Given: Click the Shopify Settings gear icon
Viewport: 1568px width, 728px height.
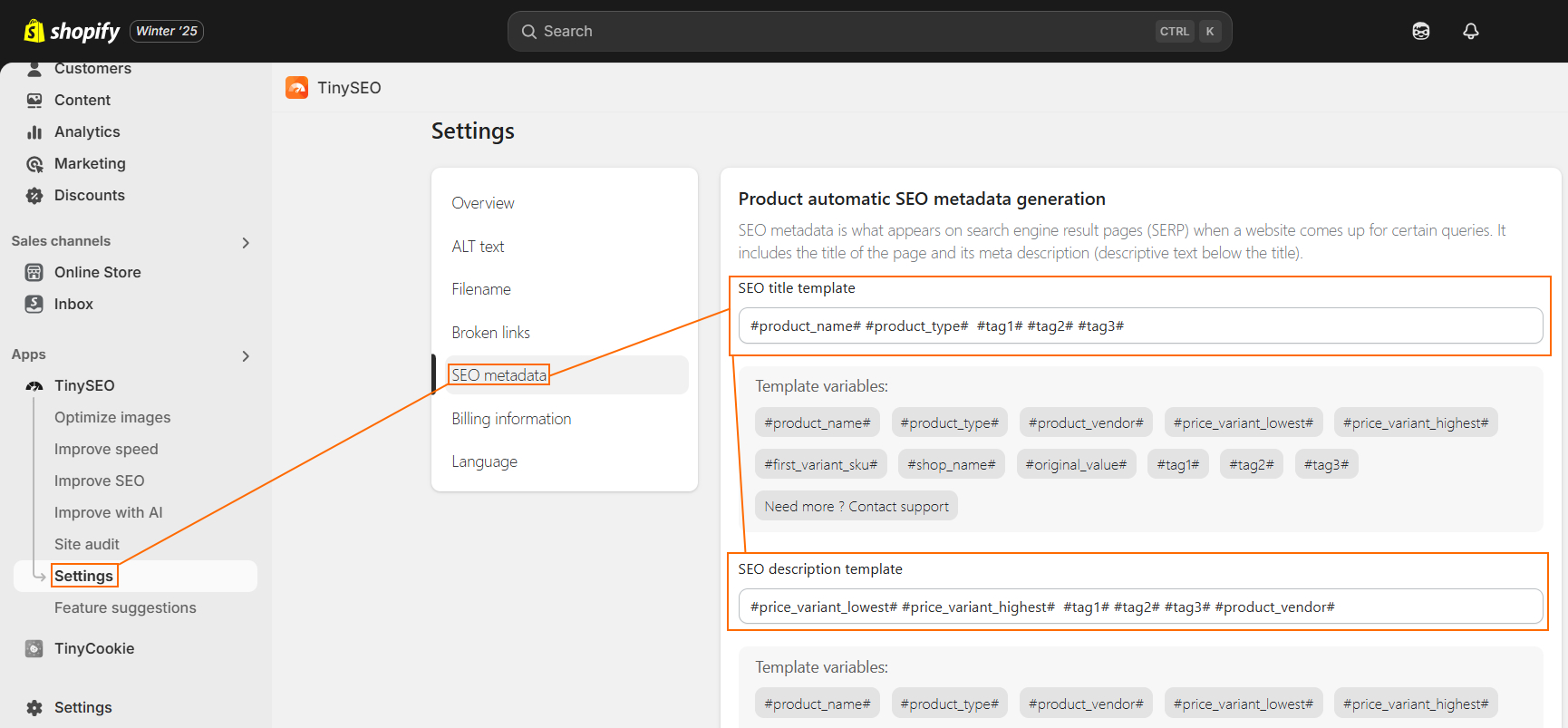Looking at the screenshot, I should click(x=34, y=707).
